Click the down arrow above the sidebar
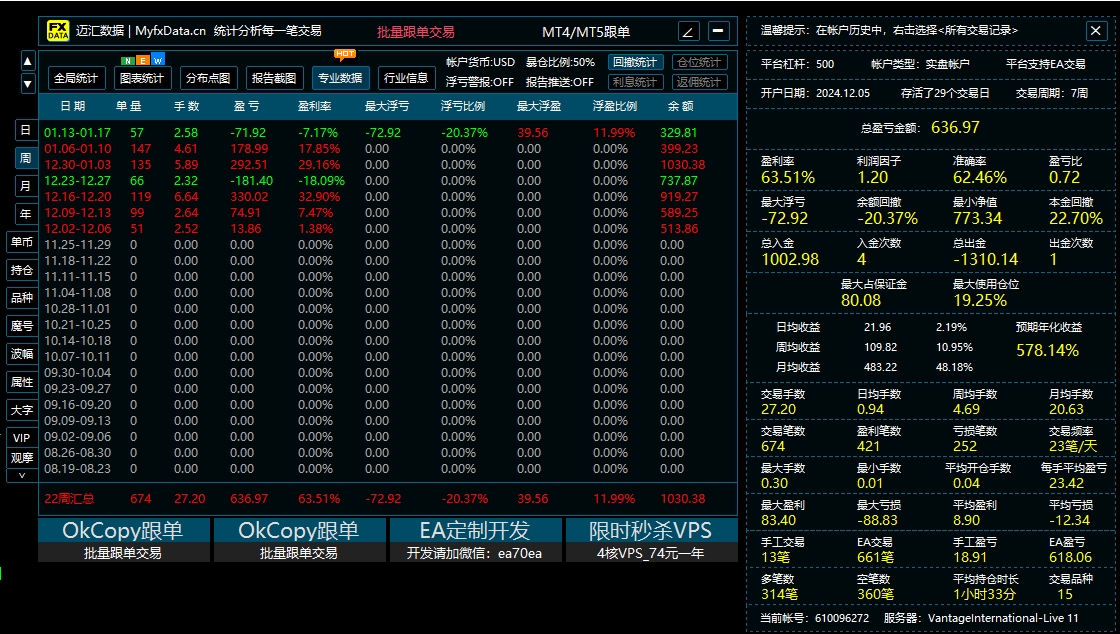This screenshot has height=634, width=1120. click(27, 84)
